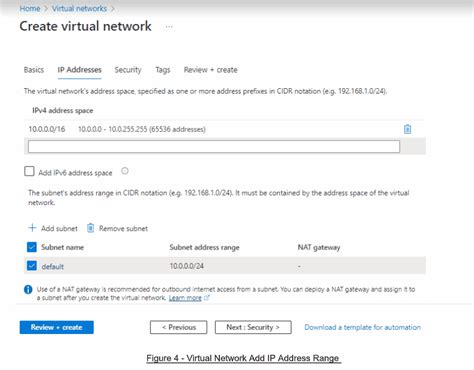Screen dimensions: 474x370
Task: Switch to the Basics tab
Action: pos(34,70)
